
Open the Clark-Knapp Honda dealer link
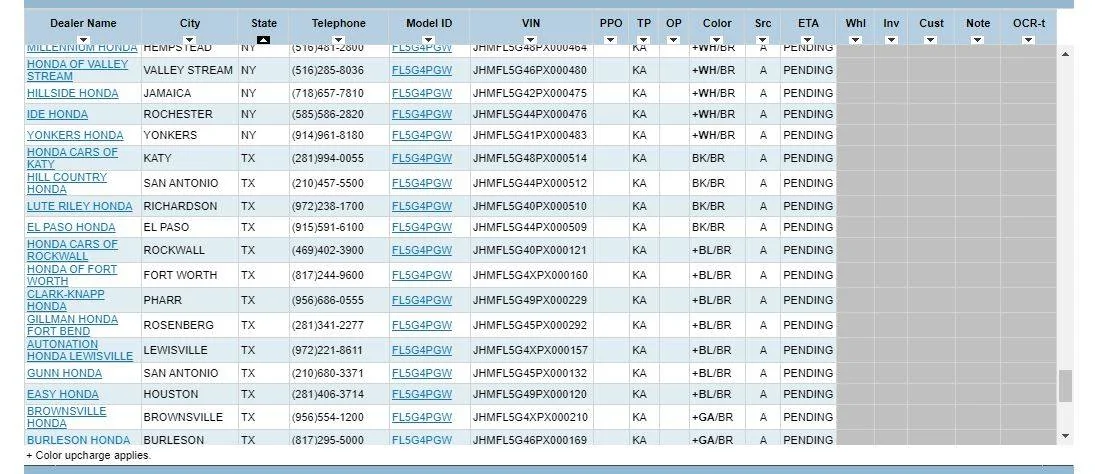[66, 300]
